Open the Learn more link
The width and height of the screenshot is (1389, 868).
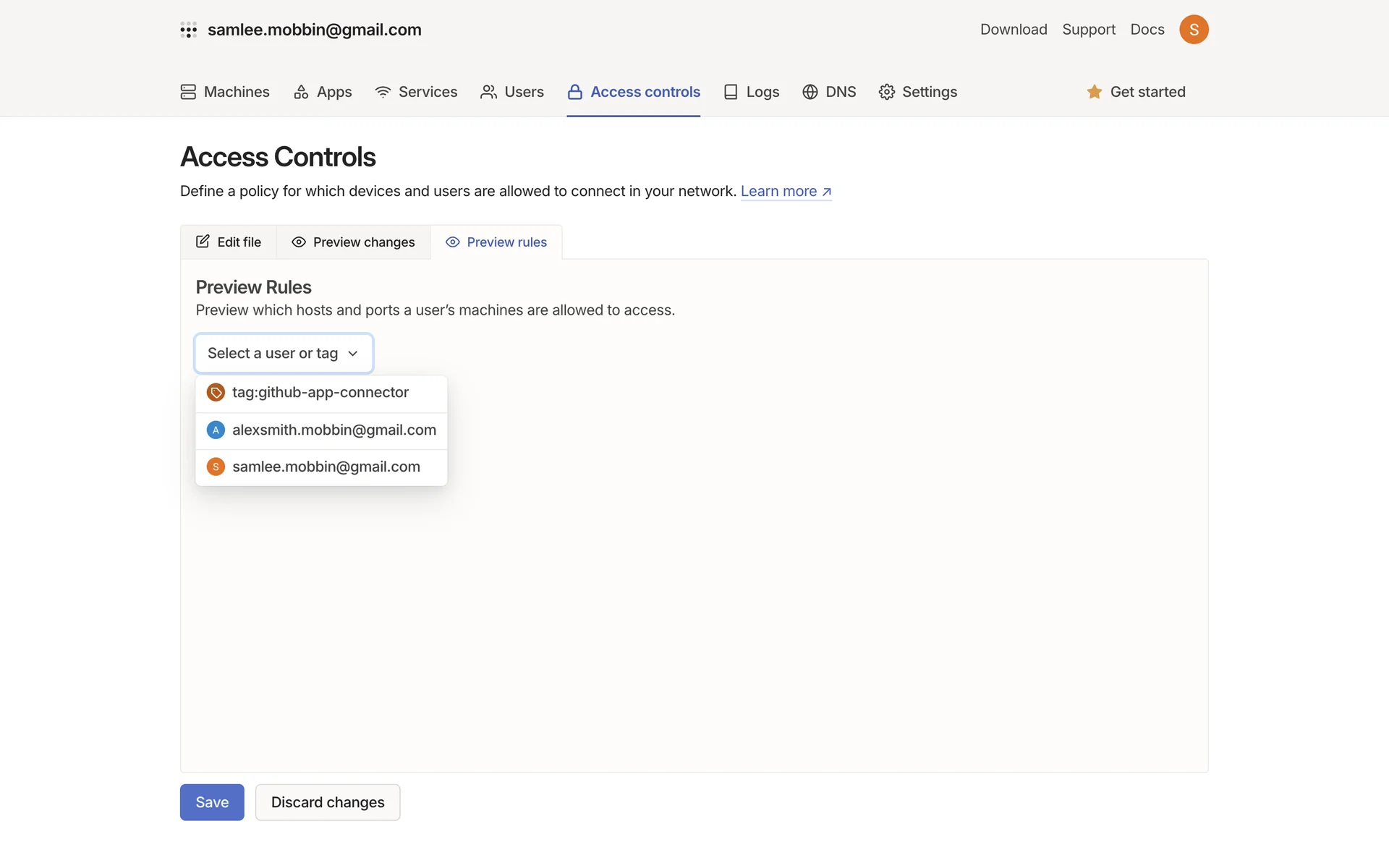786,191
